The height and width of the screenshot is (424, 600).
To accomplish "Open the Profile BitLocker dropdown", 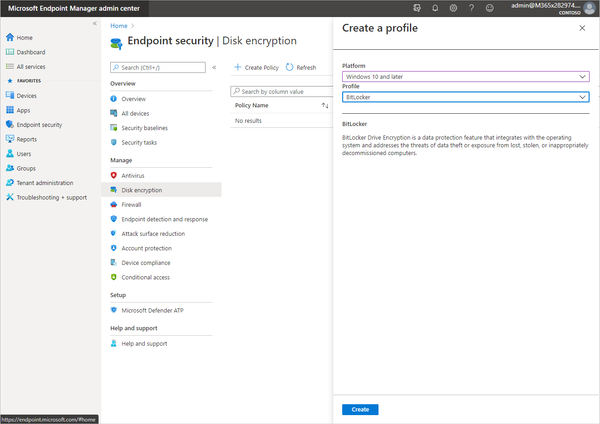I will tap(466, 97).
